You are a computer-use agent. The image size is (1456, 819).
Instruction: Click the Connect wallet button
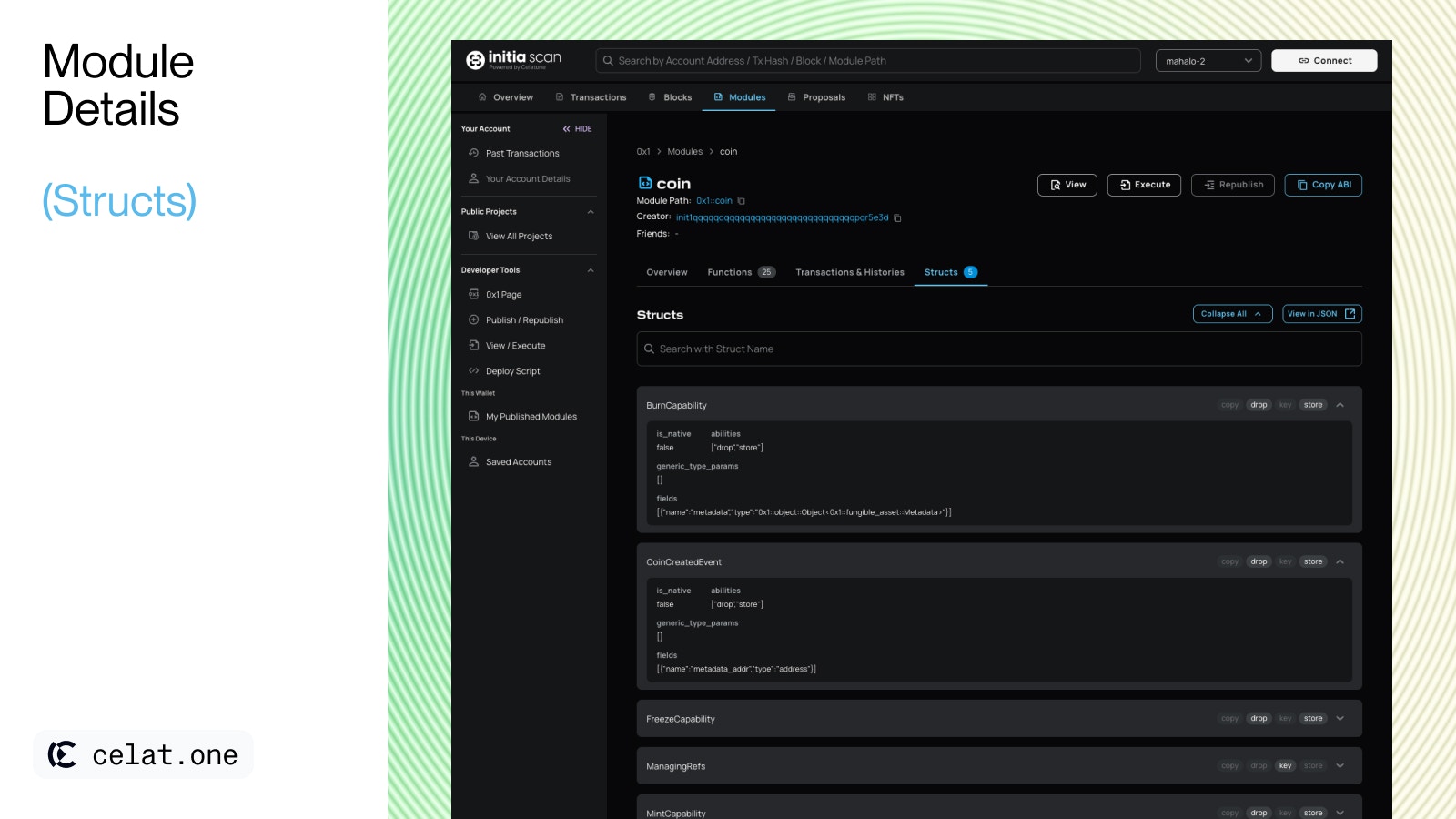(x=1323, y=61)
